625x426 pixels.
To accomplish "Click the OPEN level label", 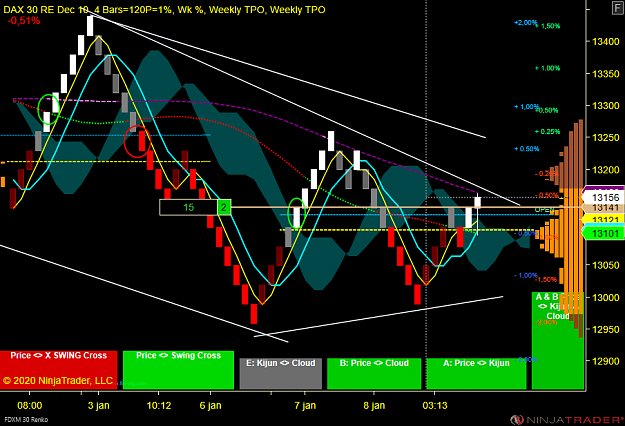I will tap(544, 210).
